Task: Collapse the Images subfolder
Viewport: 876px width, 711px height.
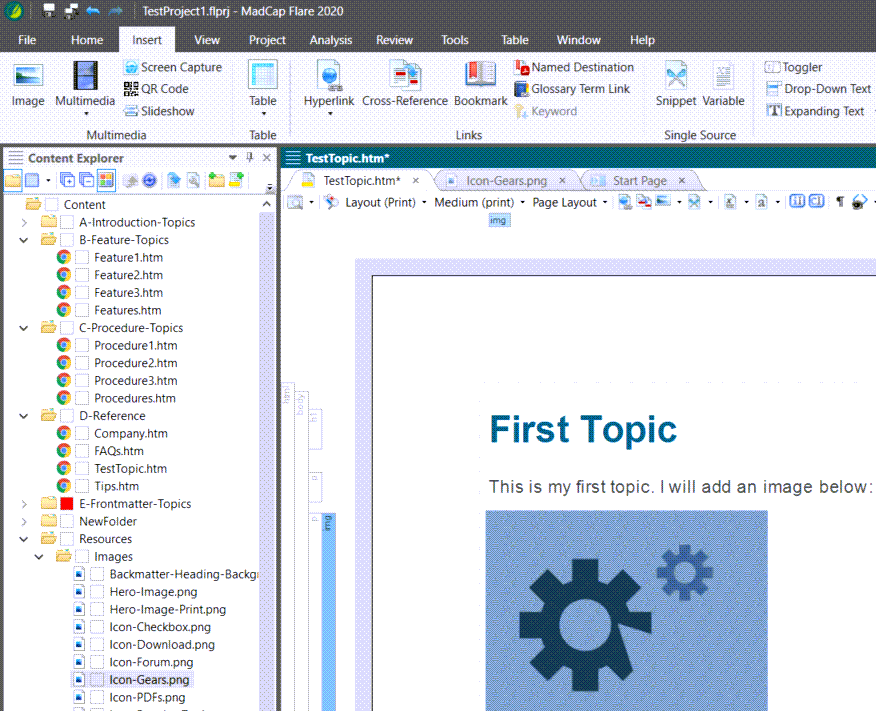Action: point(39,557)
